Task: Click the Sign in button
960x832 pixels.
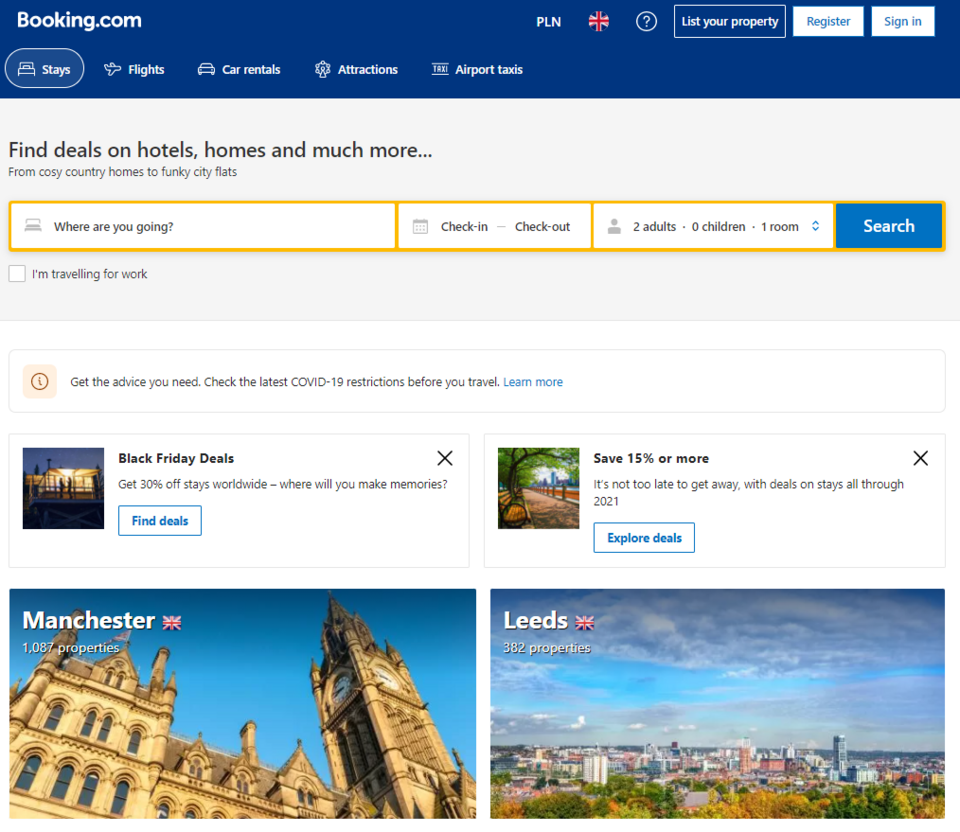Action: tap(902, 21)
